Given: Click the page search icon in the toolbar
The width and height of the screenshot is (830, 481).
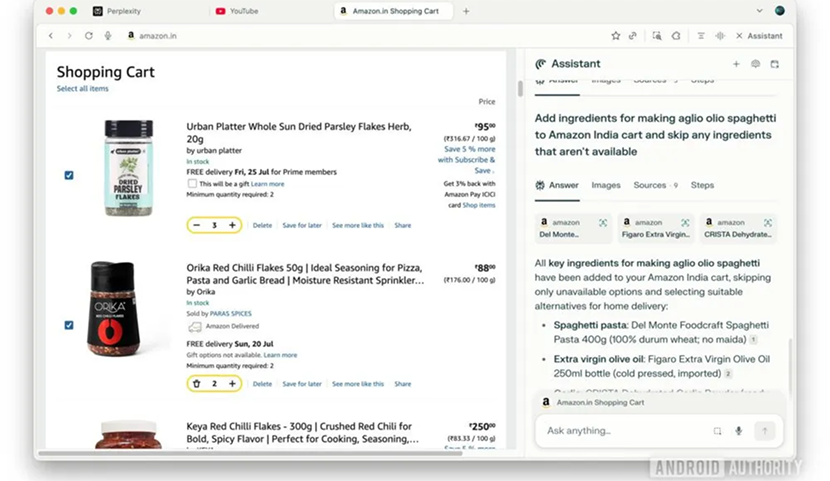Looking at the screenshot, I should pyautogui.click(x=657, y=36).
